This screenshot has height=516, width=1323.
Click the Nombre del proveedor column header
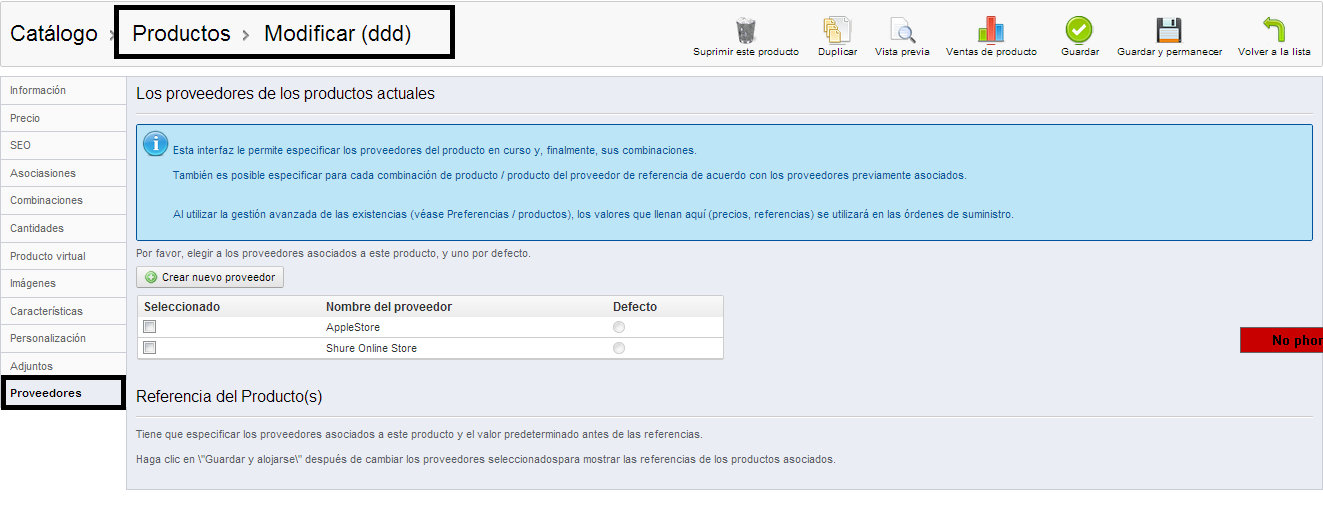pos(389,307)
